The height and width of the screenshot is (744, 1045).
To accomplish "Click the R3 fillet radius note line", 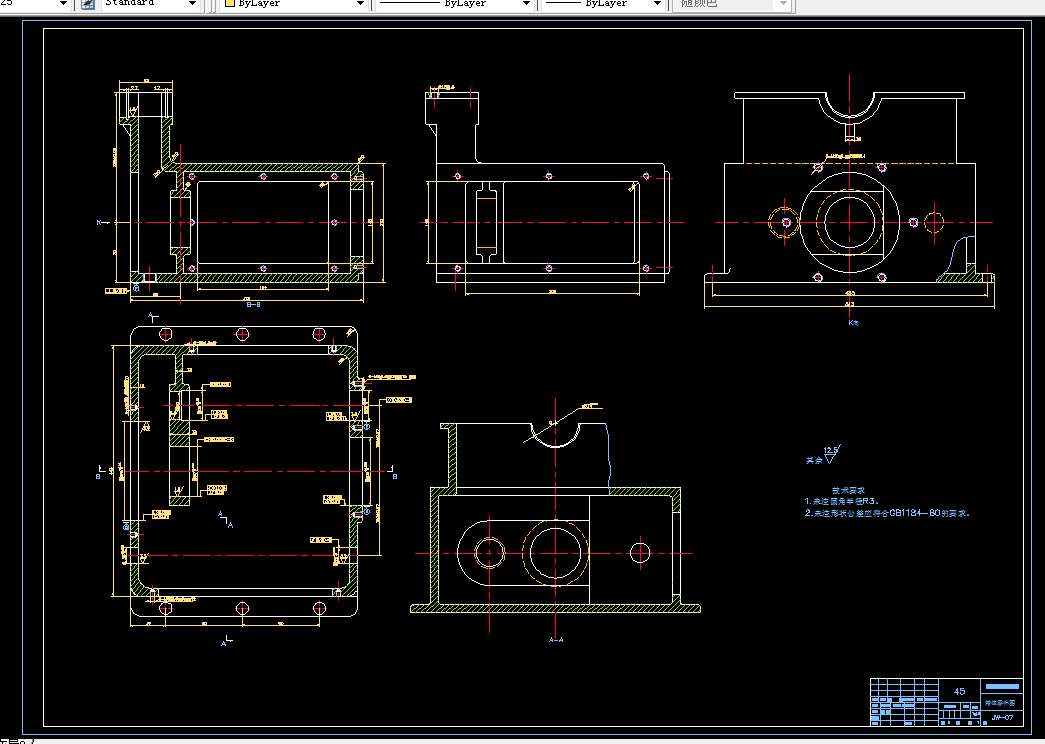I will click(x=842, y=501).
